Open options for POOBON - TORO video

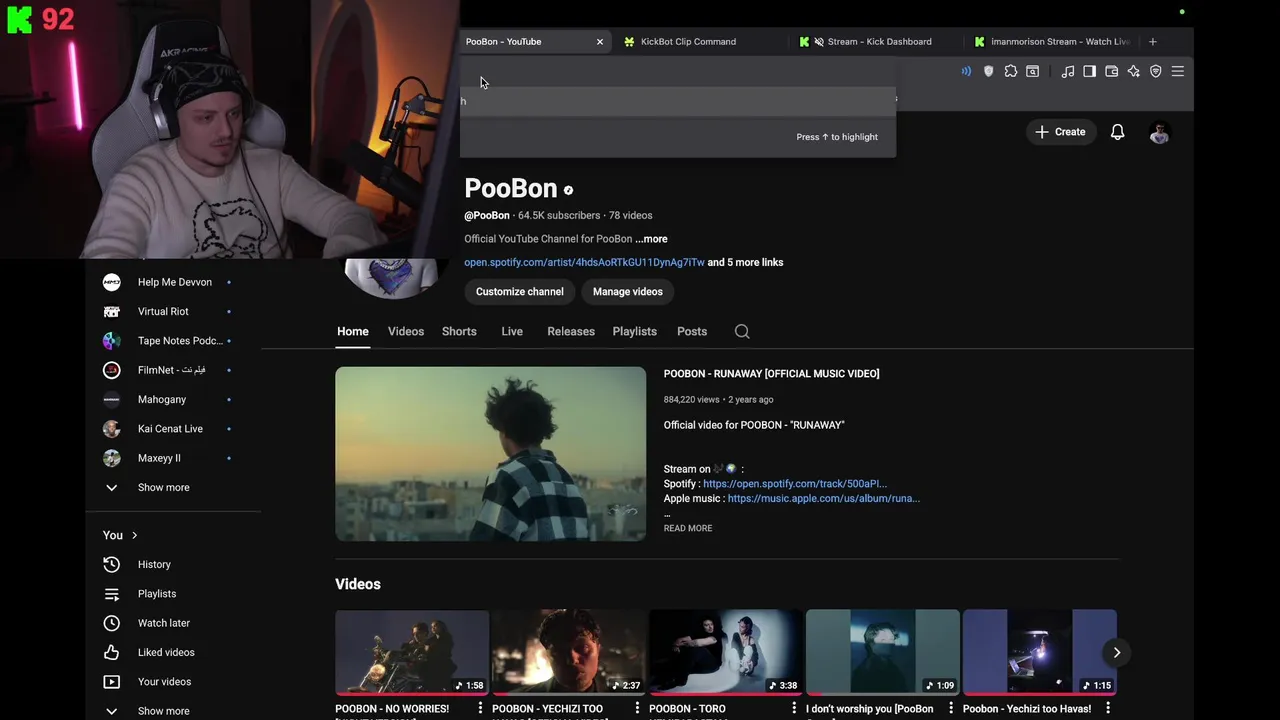point(794,708)
